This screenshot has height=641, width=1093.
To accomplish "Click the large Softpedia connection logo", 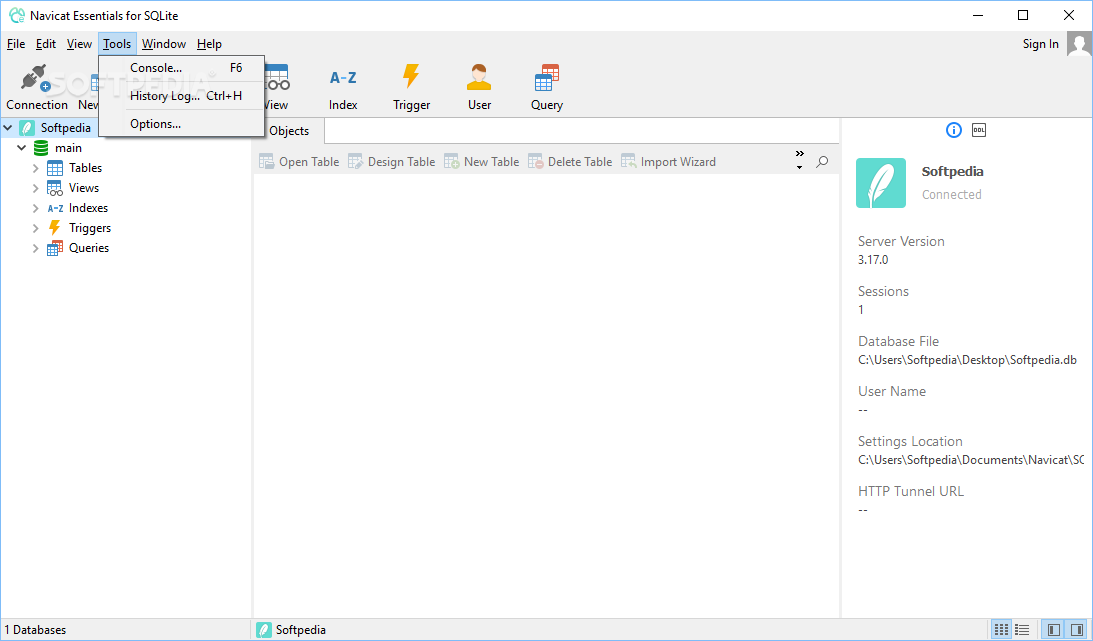I will coord(881,183).
